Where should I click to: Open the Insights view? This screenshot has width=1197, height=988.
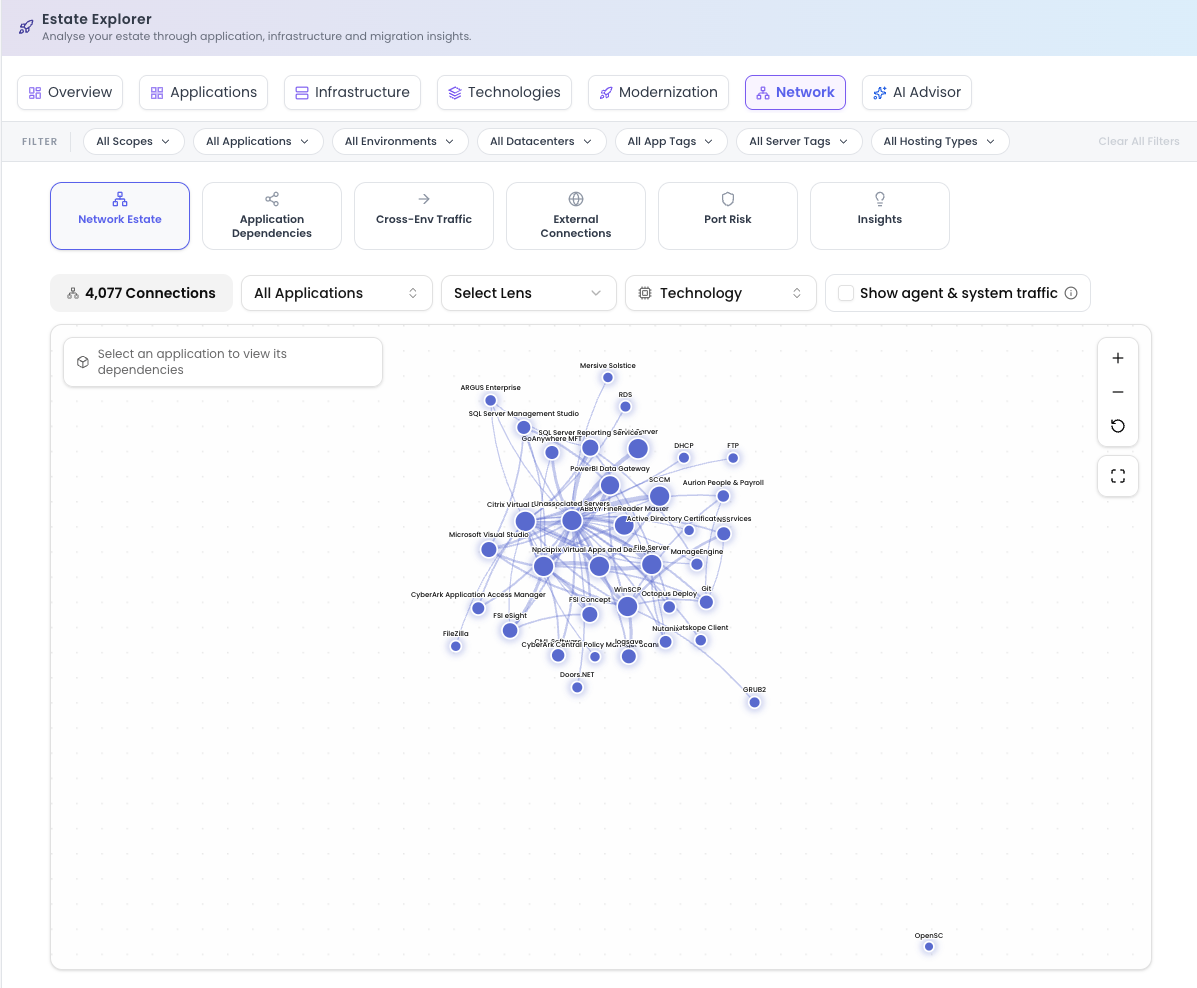879,216
